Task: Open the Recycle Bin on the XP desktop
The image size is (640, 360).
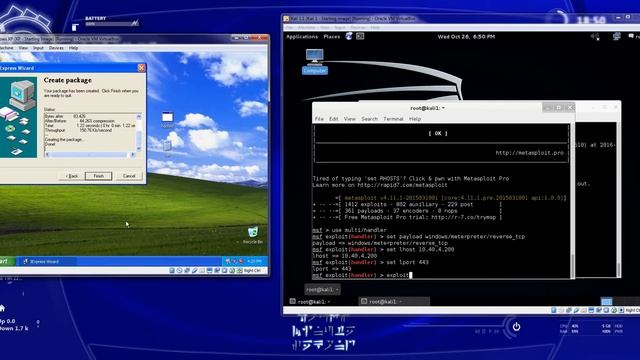Action: [253, 235]
